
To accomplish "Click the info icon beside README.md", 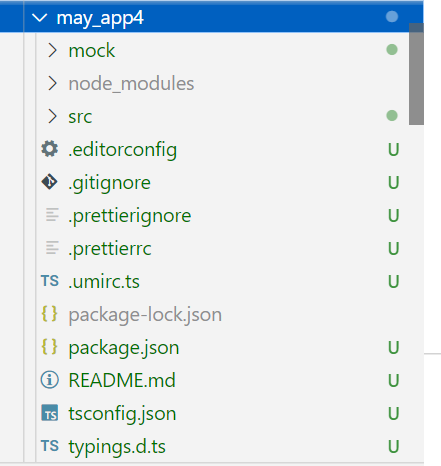I will tap(50, 380).
